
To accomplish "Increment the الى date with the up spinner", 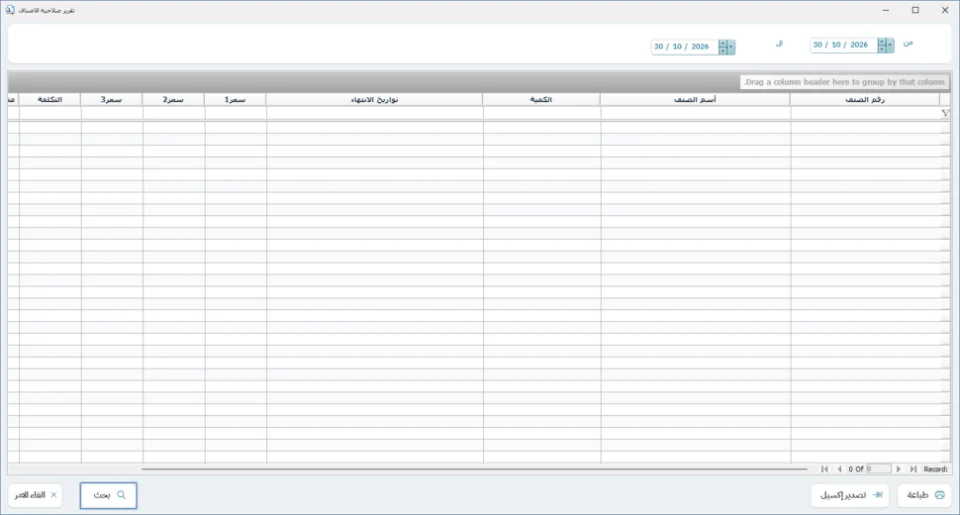I will coord(723,43).
